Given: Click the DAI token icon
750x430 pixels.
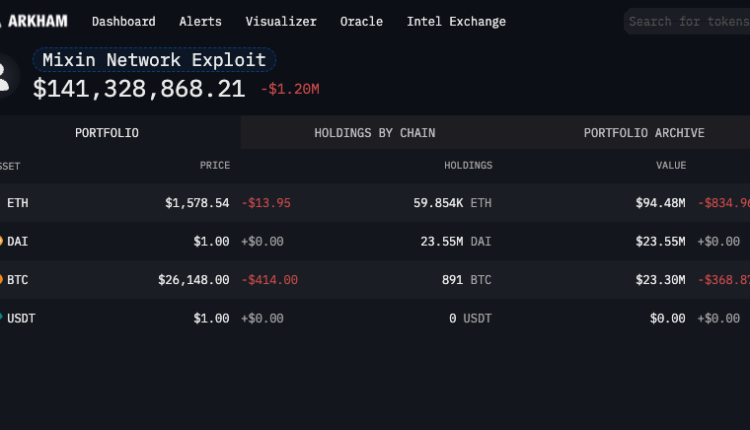Looking at the screenshot, I should point(2,241).
